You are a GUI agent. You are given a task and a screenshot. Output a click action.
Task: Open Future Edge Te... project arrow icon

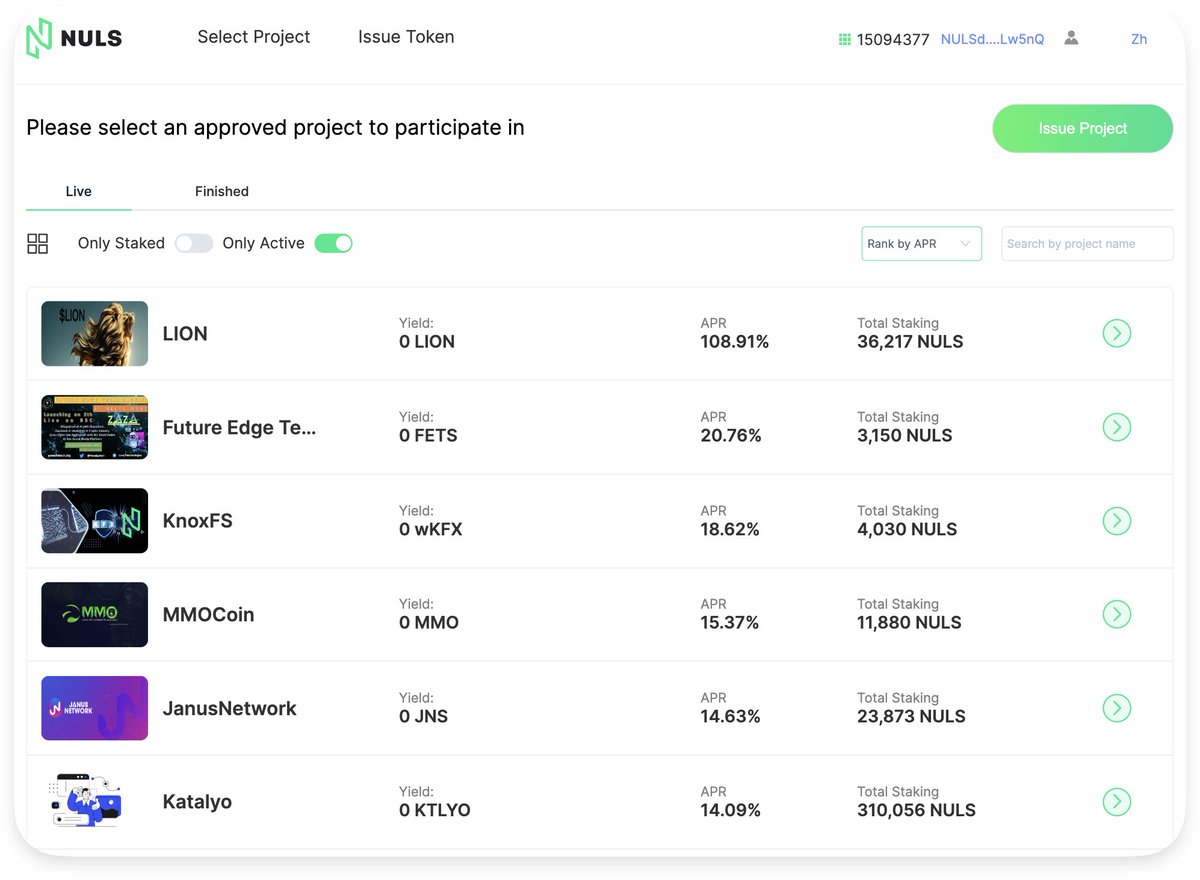click(x=1116, y=427)
